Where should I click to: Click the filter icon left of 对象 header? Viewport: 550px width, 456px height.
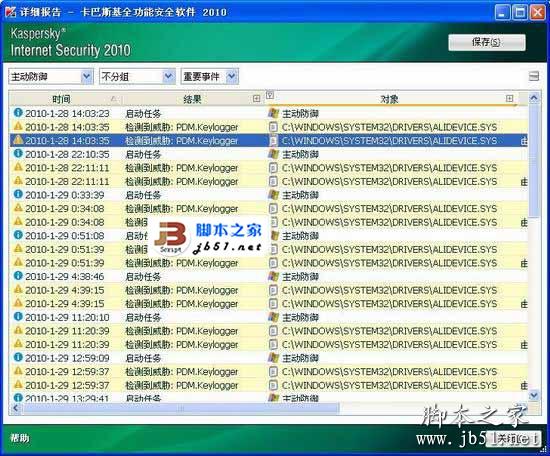click(270, 95)
